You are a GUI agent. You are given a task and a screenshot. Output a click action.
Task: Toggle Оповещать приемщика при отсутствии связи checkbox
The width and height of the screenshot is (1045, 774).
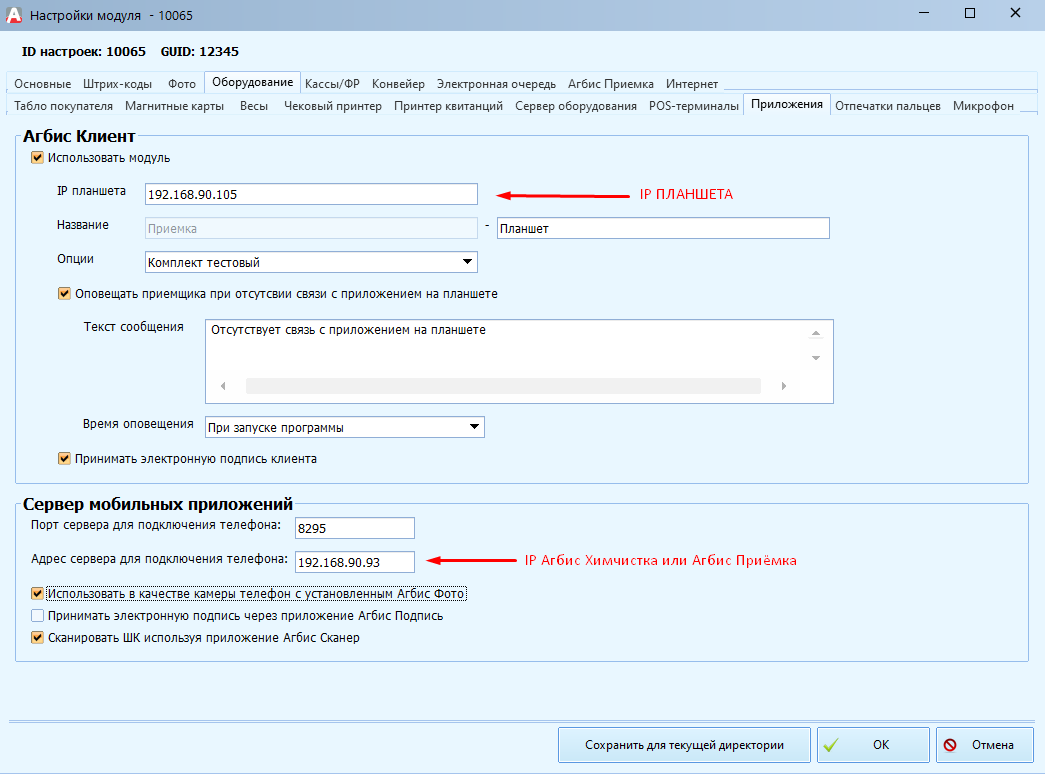click(x=64, y=294)
